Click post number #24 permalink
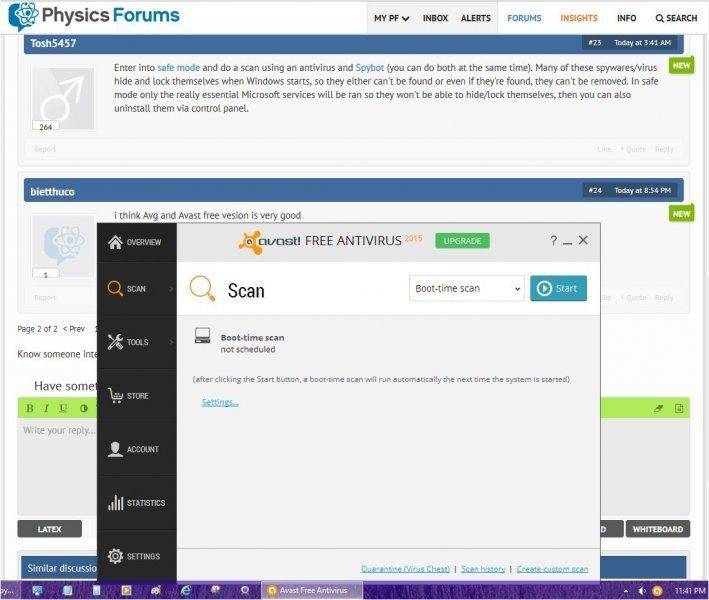The width and height of the screenshot is (709, 600). (595, 190)
